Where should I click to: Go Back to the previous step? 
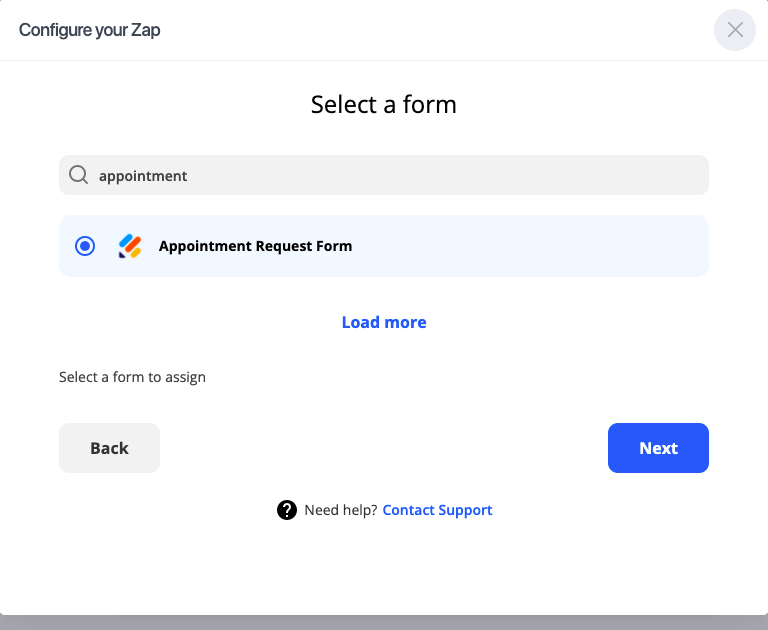pos(109,448)
